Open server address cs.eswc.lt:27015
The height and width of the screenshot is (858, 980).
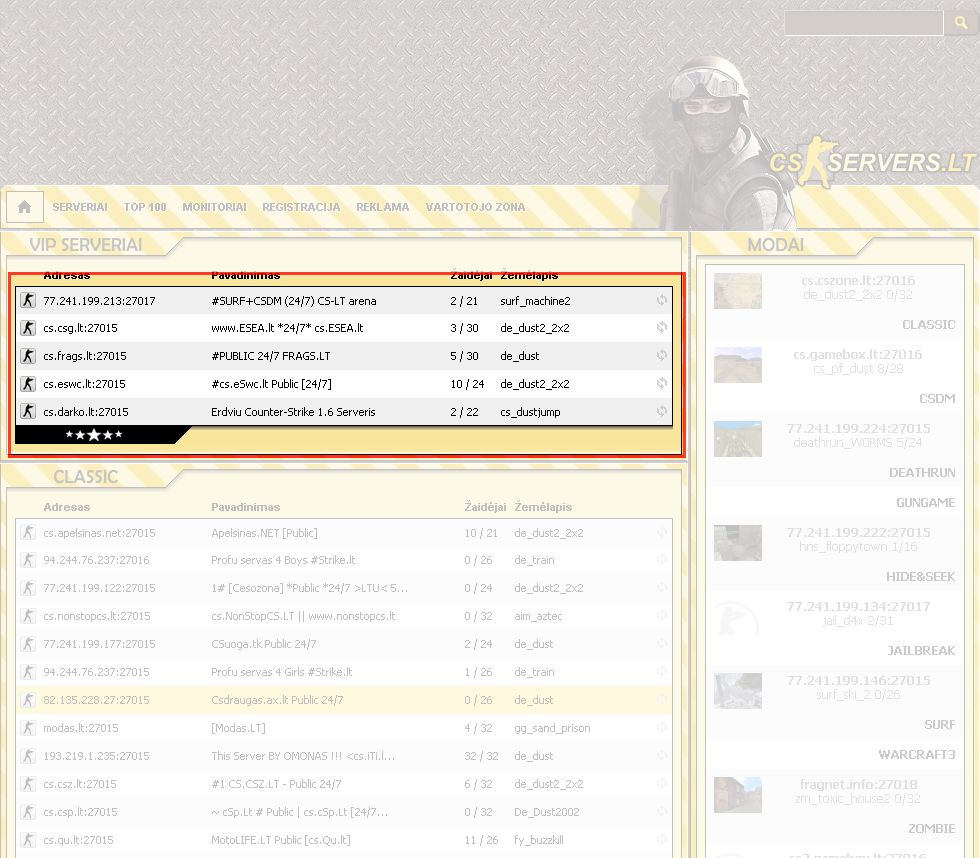coord(84,384)
